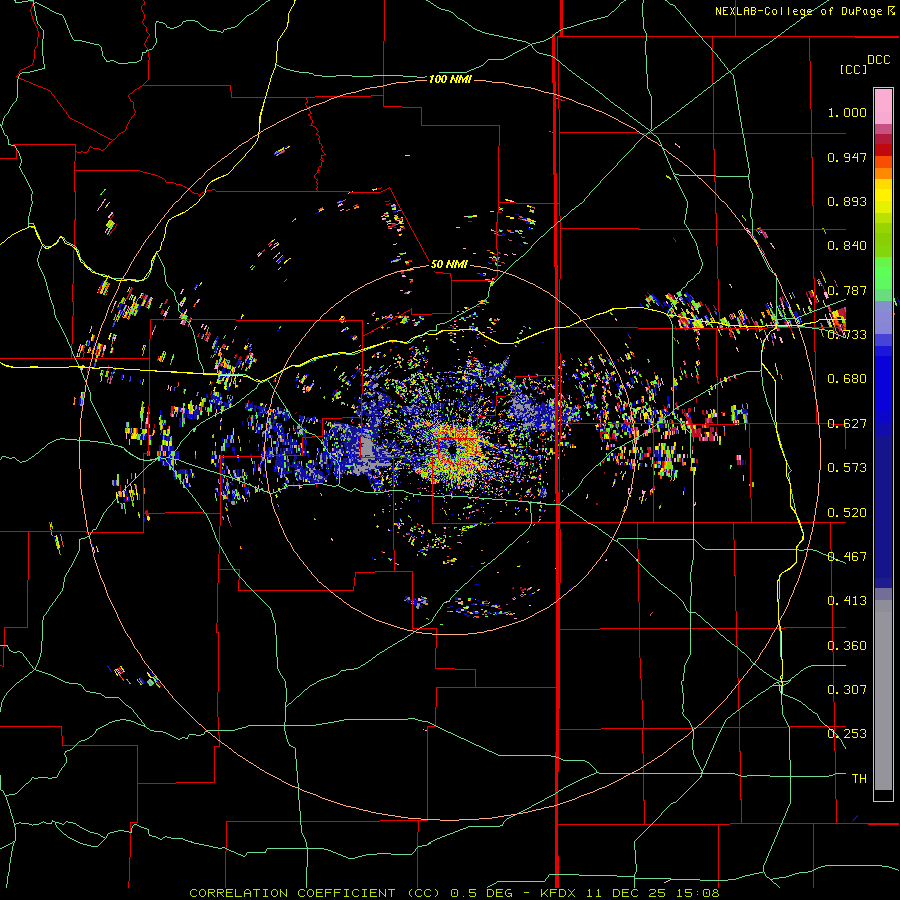This screenshot has height=900, width=900.
Task: Select the 0.680 scale value
Action: (847, 379)
